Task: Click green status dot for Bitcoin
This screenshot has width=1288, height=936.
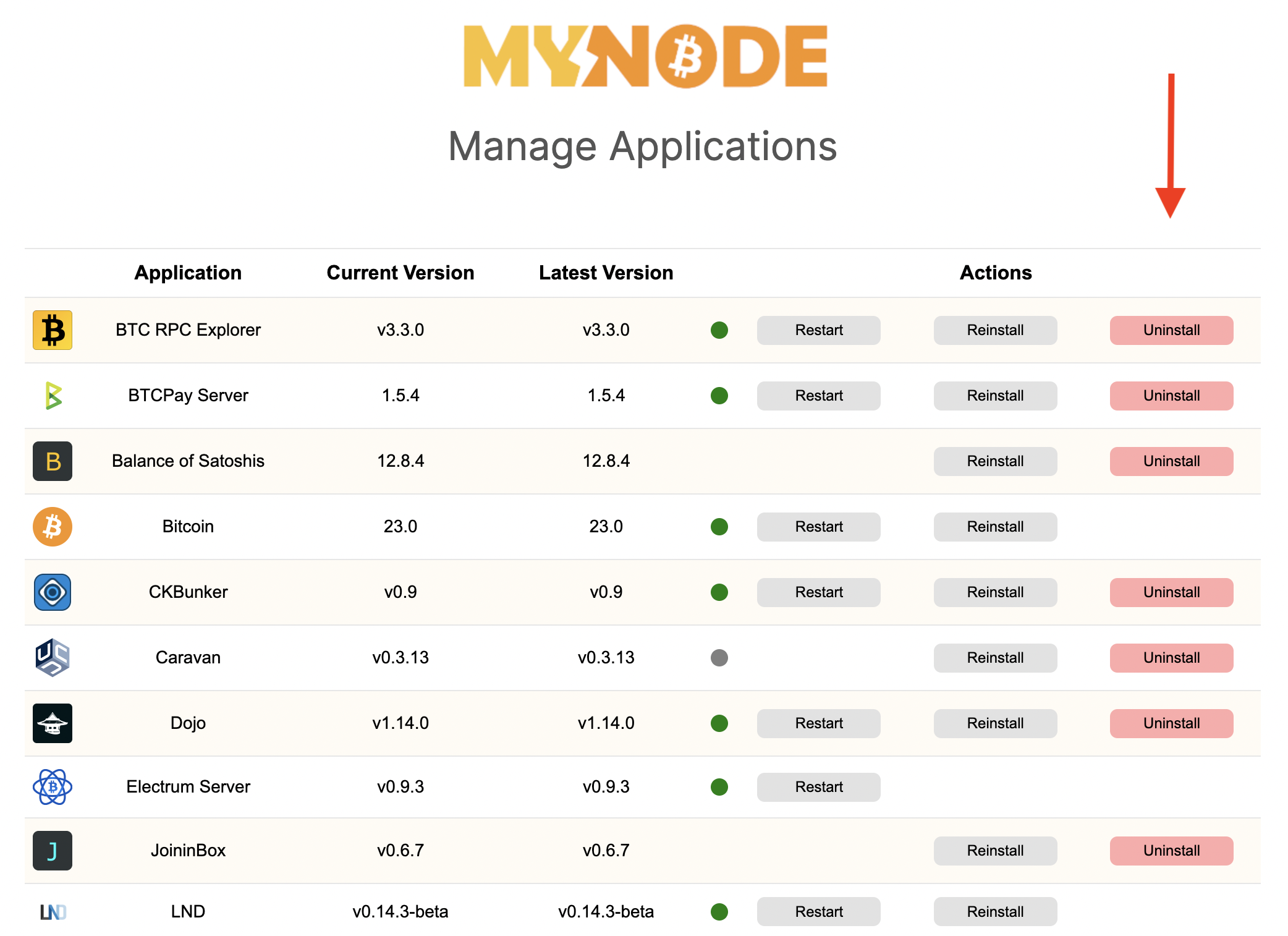Action: pyautogui.click(x=719, y=527)
